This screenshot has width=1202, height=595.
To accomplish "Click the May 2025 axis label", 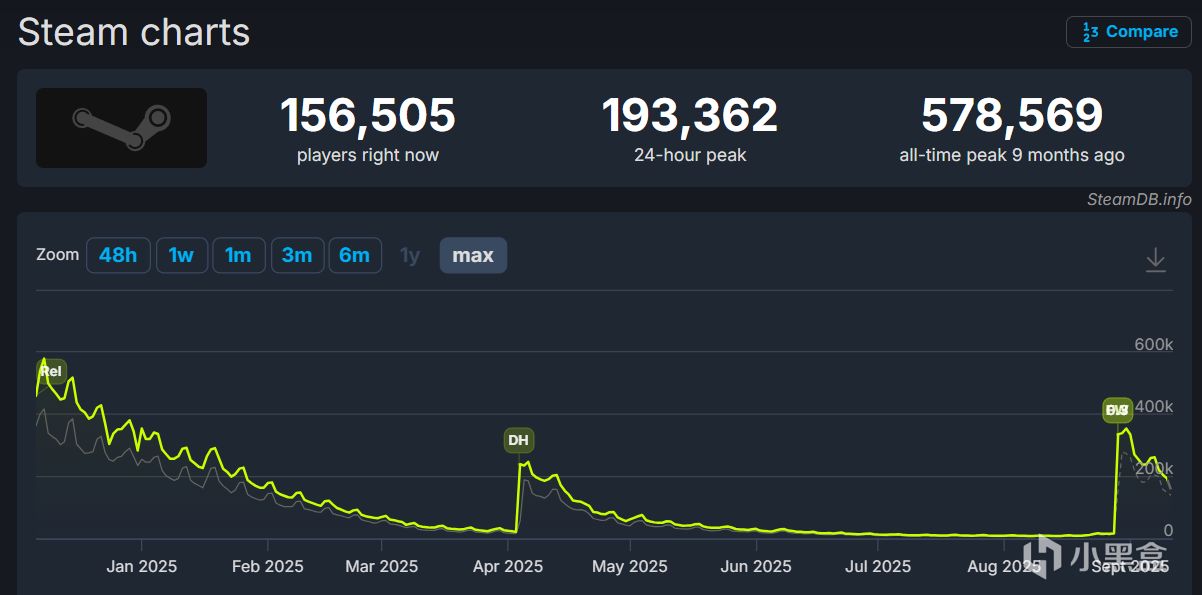I will tap(629, 566).
